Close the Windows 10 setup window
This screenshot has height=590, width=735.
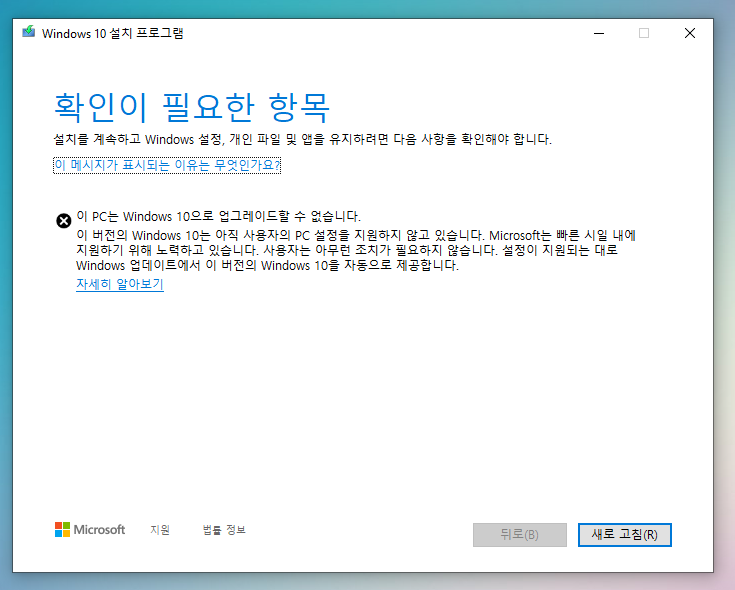[690, 33]
